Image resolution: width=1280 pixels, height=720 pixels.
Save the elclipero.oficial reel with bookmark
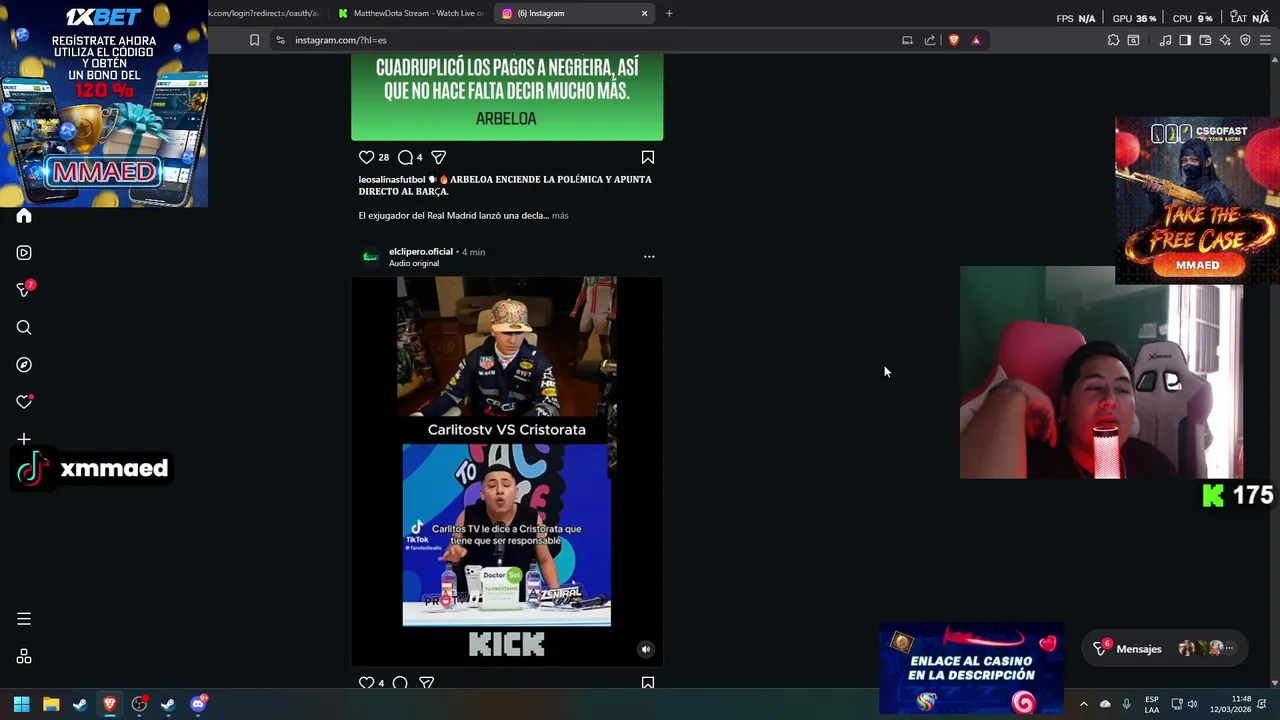point(648,683)
